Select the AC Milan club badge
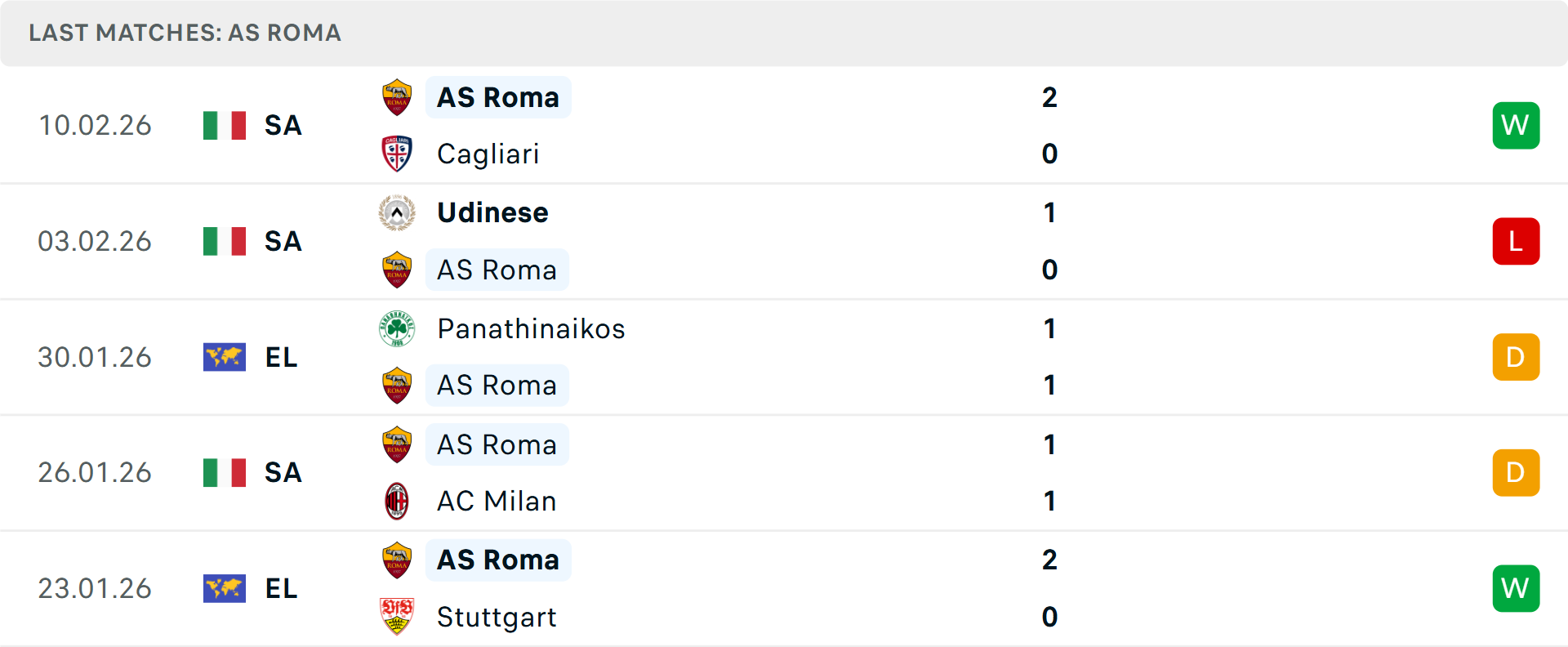The image size is (1568, 647). pos(396,501)
